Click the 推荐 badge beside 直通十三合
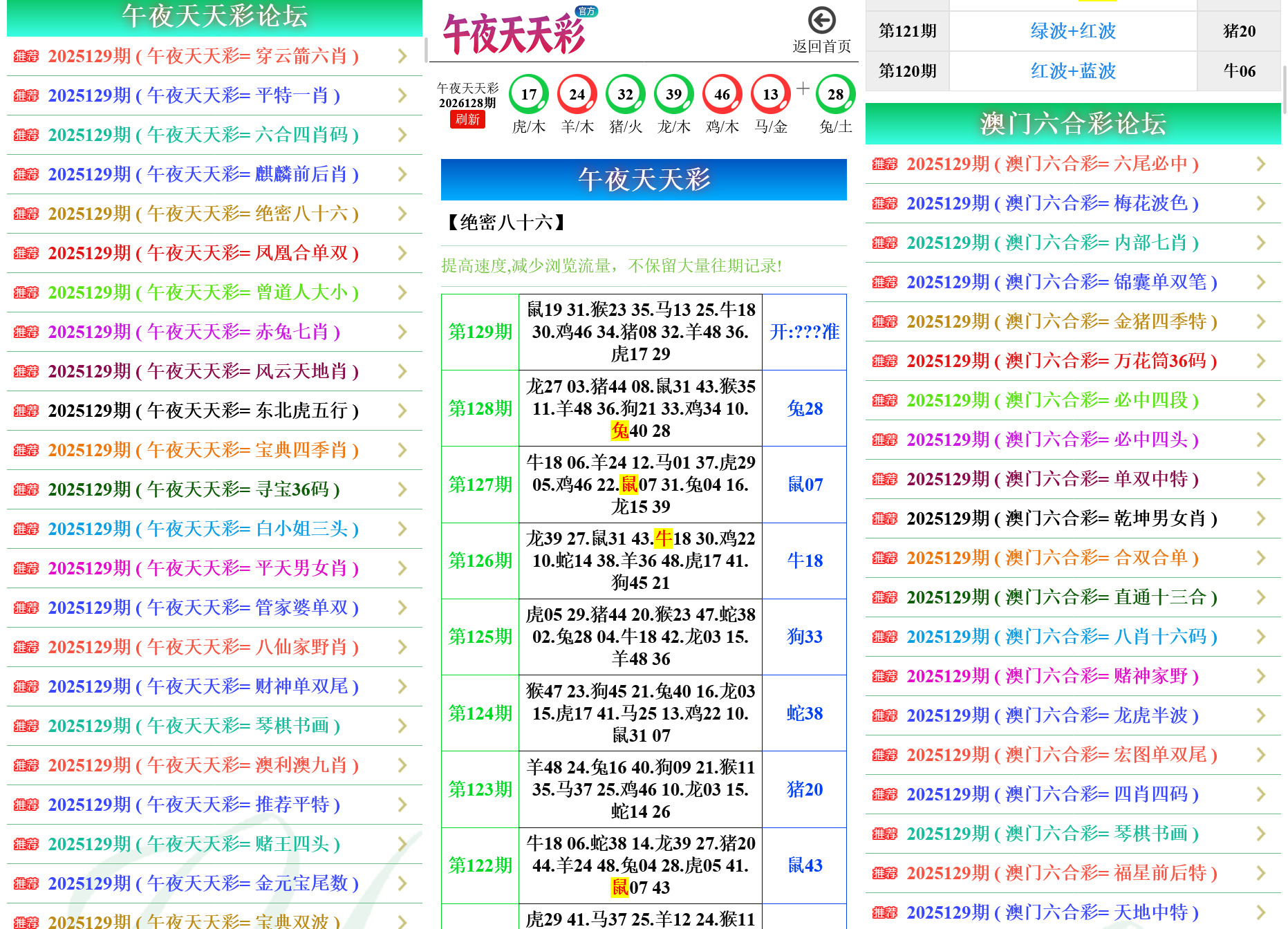This screenshot has width=1288, height=929. coord(885,597)
